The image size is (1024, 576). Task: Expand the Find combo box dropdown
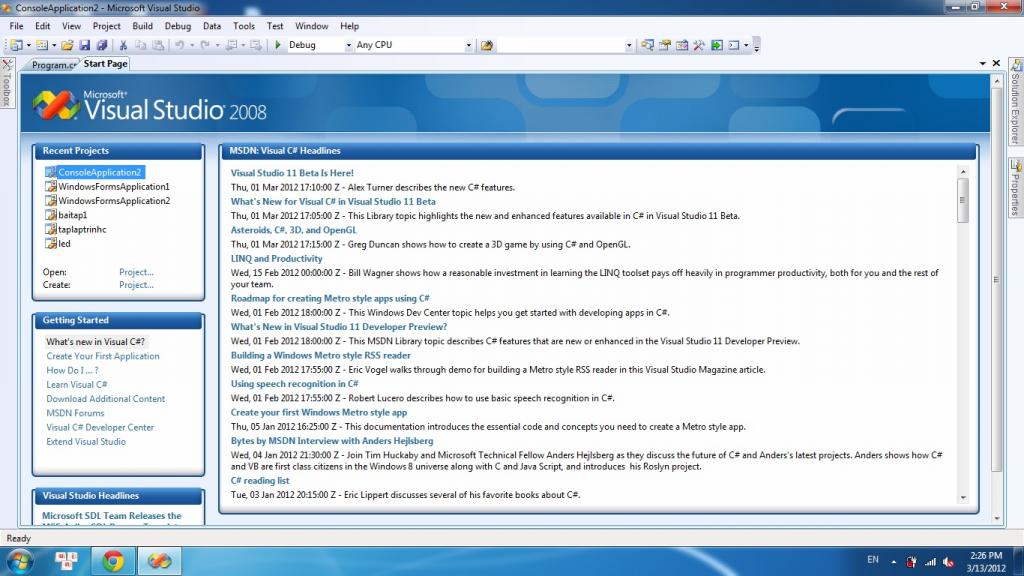629,46
